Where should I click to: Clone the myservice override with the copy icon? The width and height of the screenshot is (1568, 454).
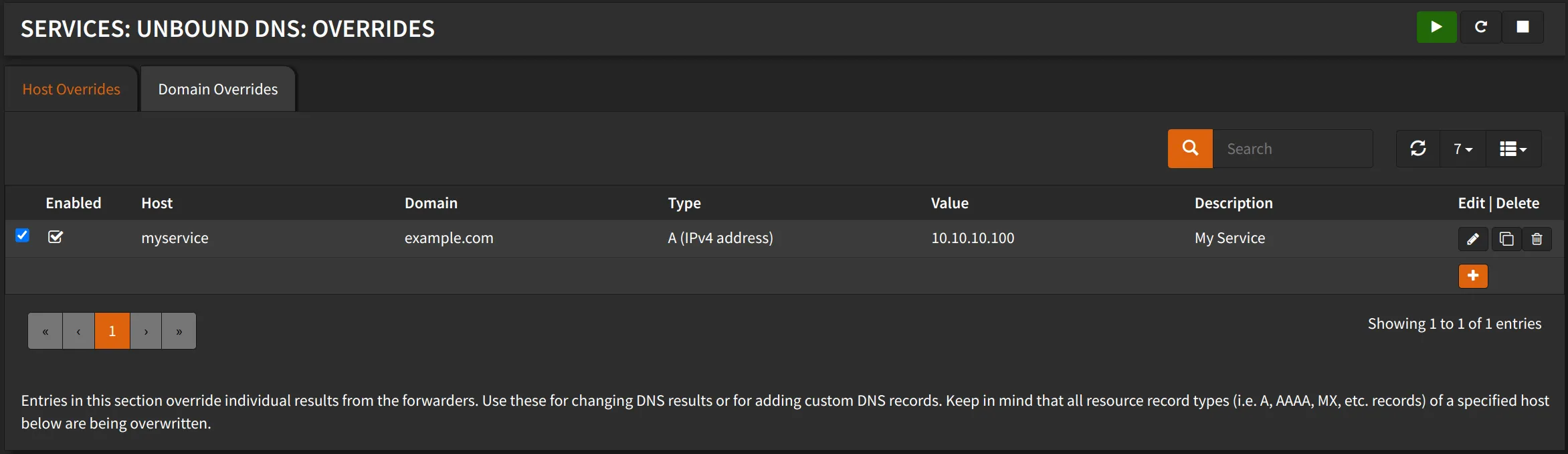coord(1505,238)
